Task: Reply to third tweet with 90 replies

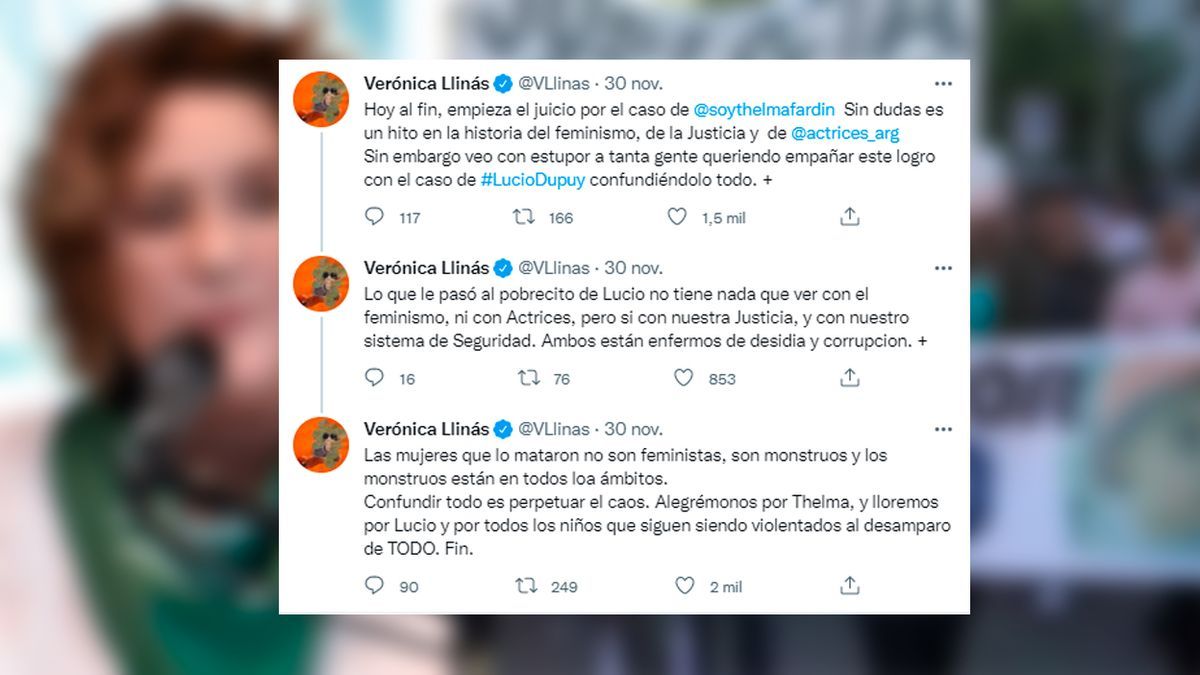Action: [374, 586]
